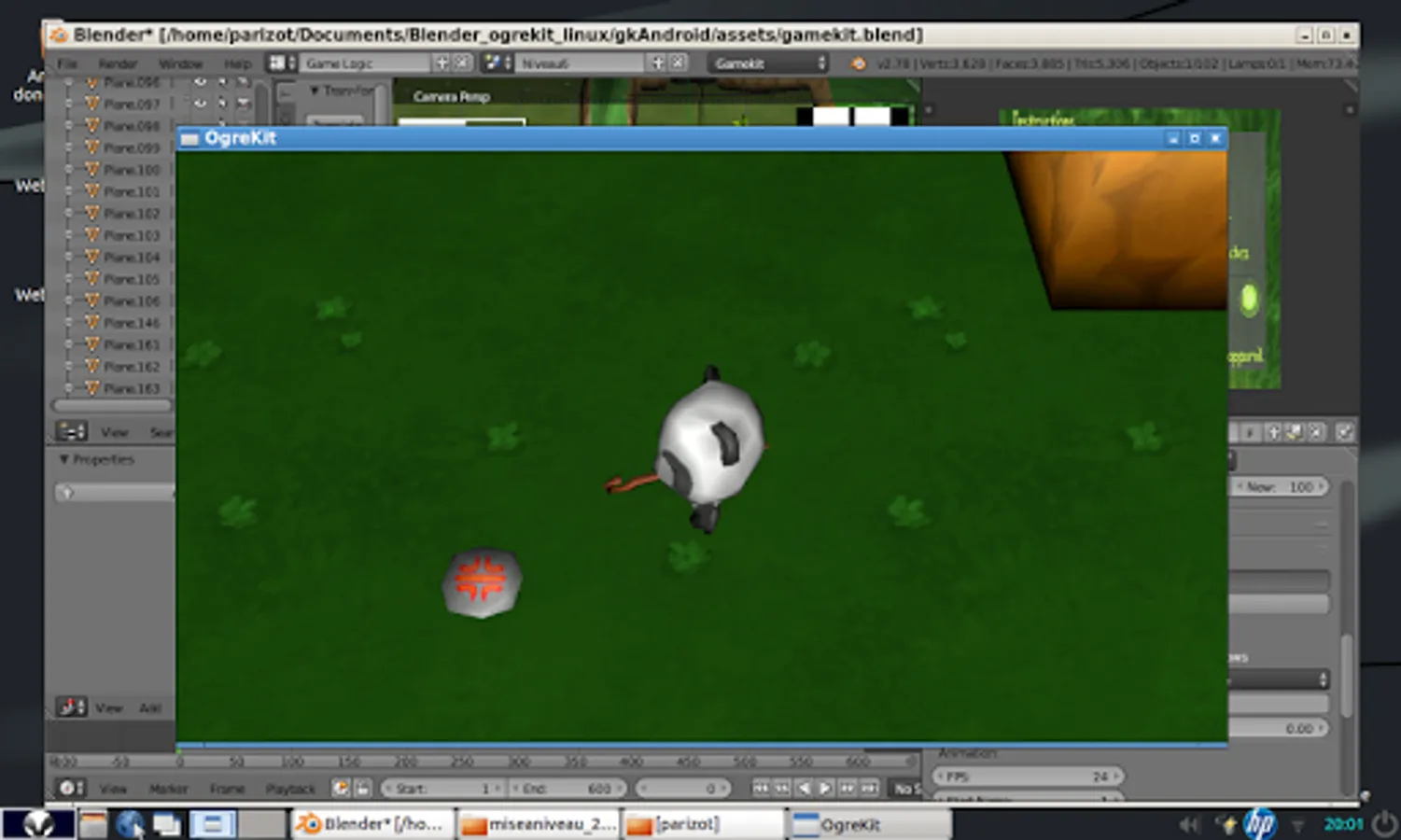The width and height of the screenshot is (1401, 840).
Task: Jump to the previous keyframe in timeline
Action: (782, 788)
